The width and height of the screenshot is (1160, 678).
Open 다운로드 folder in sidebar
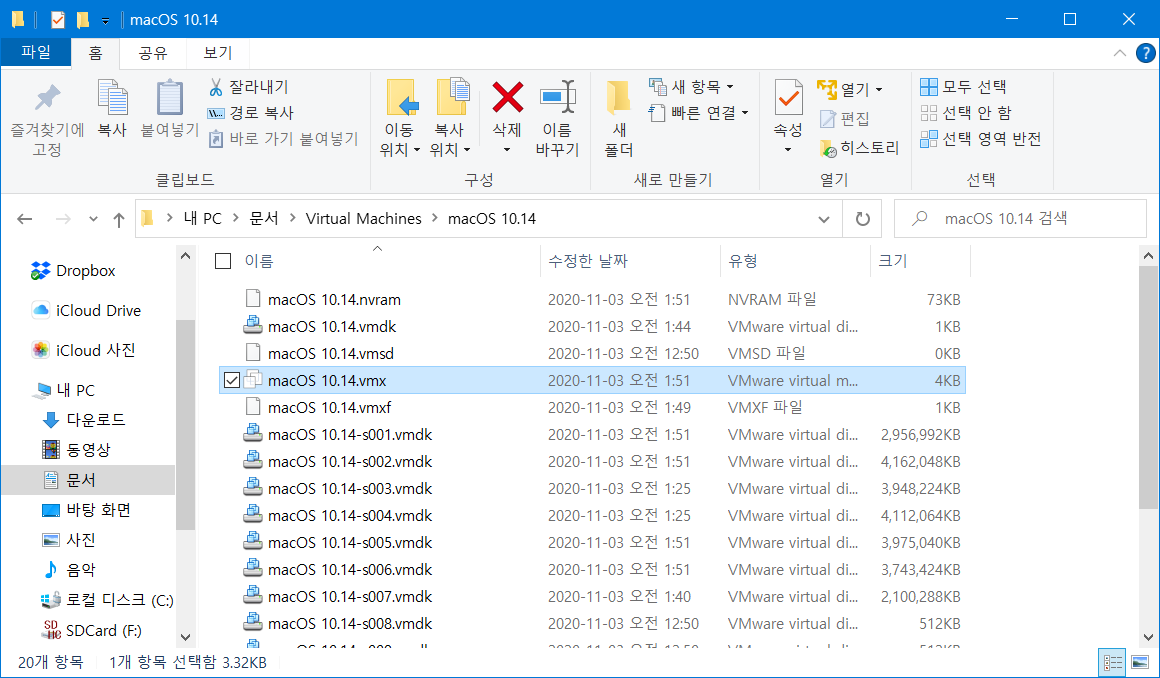click(x=84, y=420)
